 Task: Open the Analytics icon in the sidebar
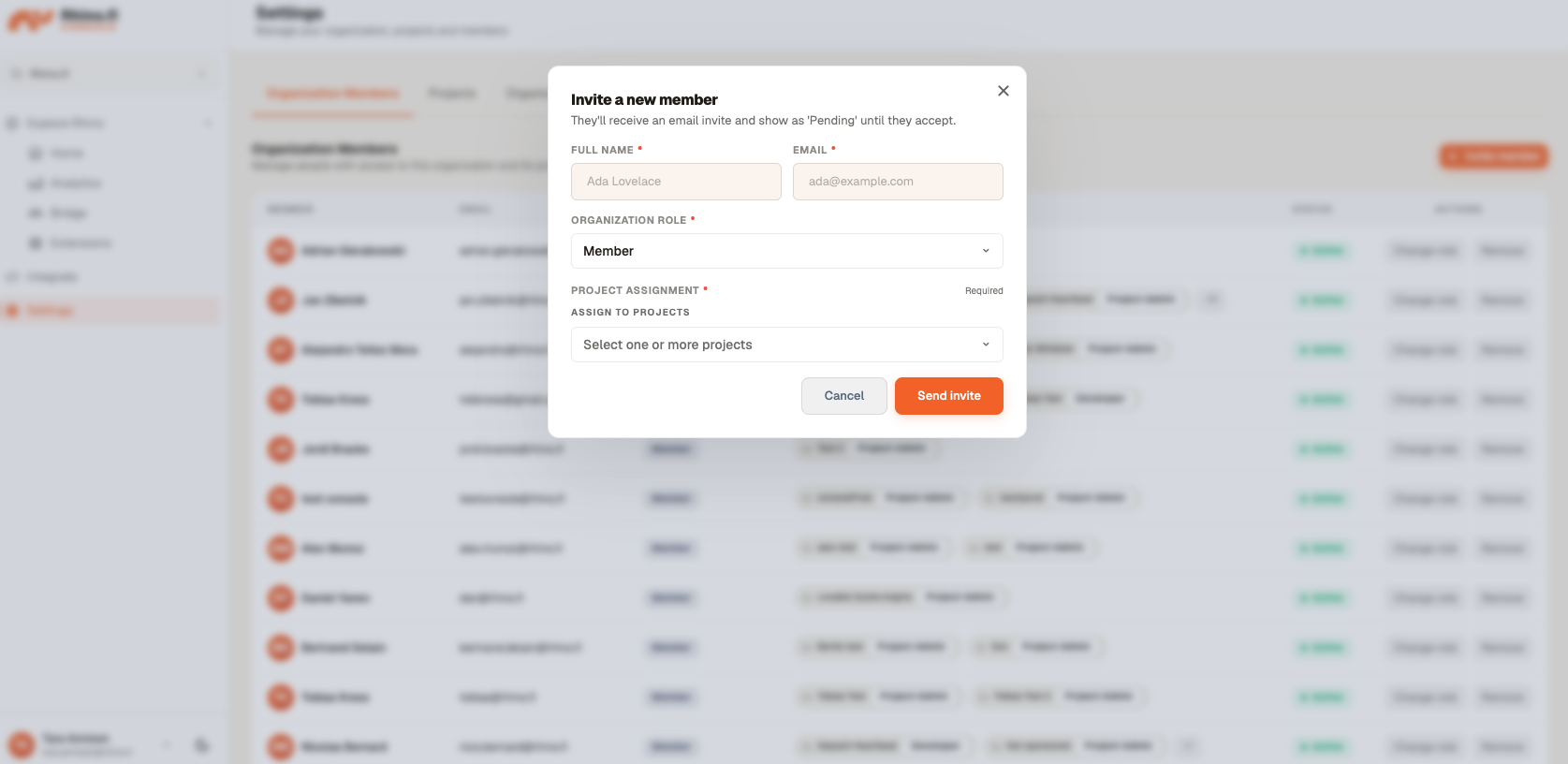pos(36,184)
